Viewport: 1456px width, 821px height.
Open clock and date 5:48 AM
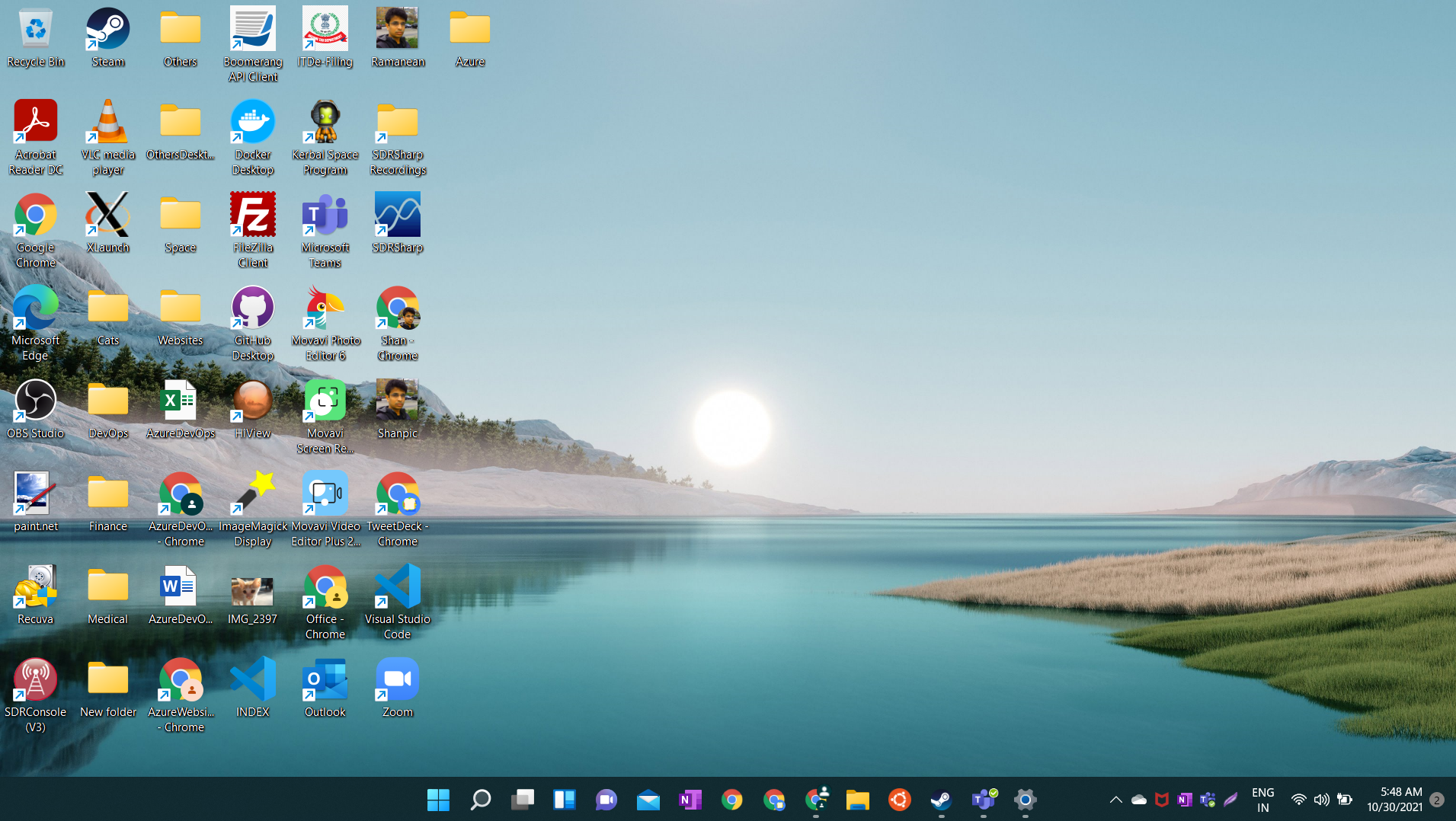click(x=1394, y=800)
